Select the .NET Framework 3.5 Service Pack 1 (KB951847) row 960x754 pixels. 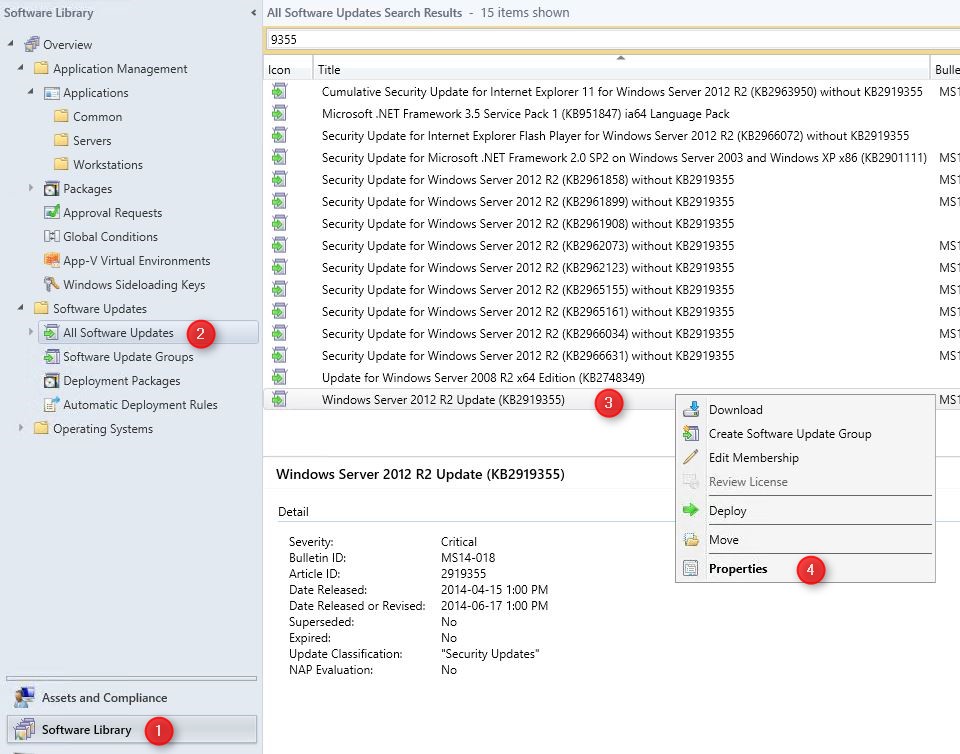click(x=612, y=114)
